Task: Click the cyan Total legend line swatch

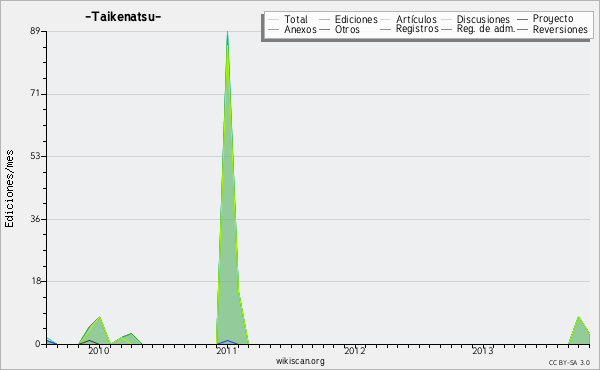Action: [x=274, y=20]
